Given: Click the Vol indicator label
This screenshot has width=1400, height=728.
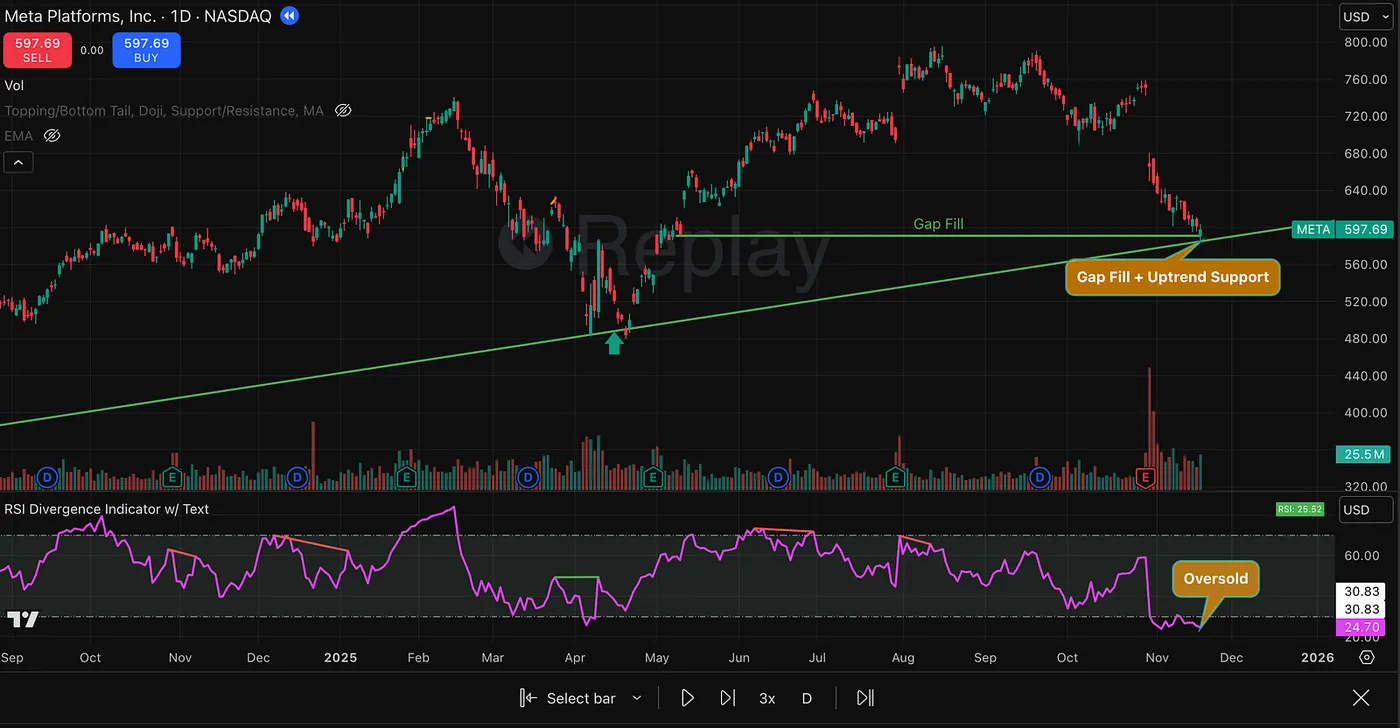Looking at the screenshot, I should pos(14,86).
